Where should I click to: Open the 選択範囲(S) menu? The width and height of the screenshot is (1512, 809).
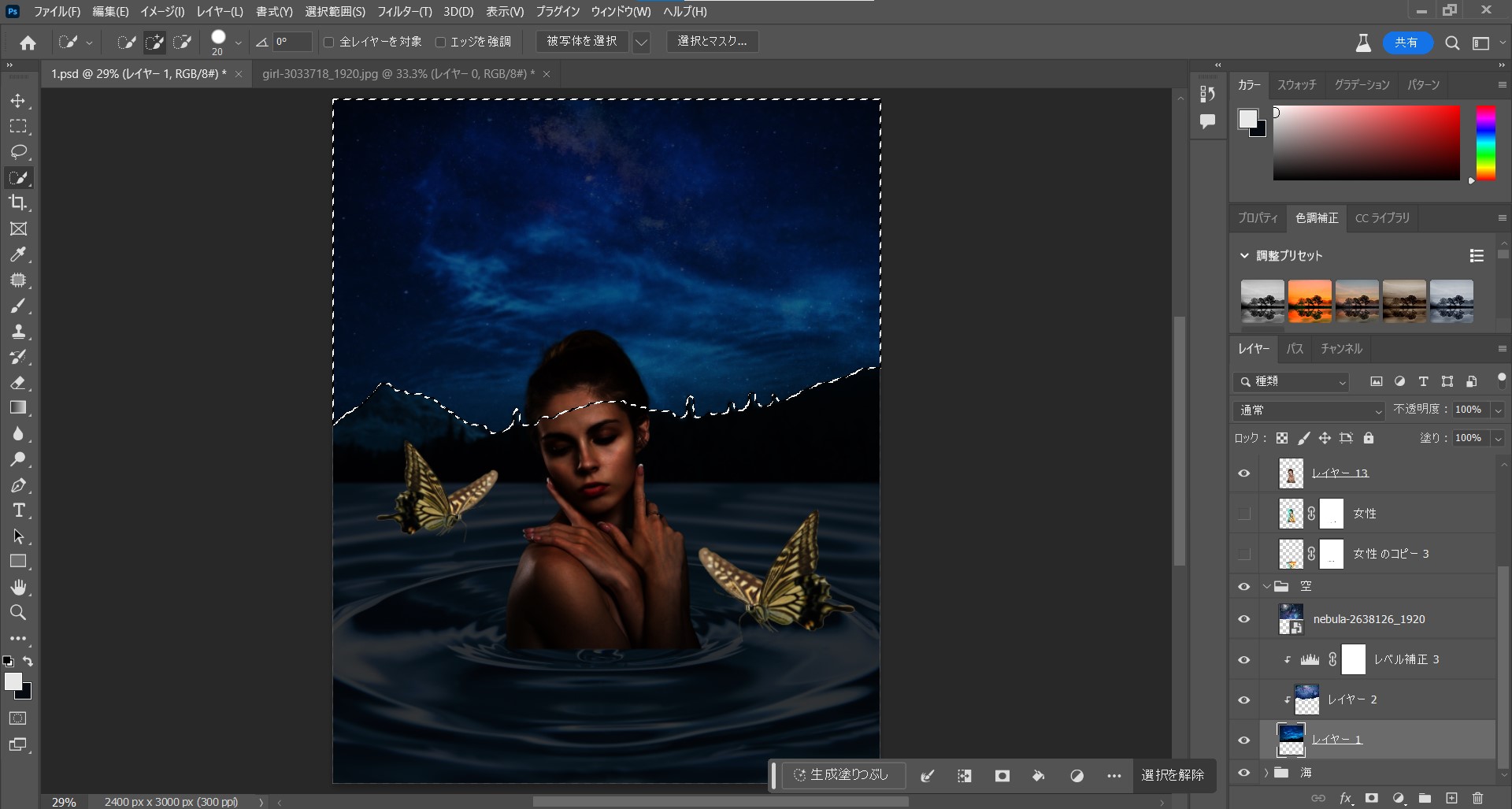[x=335, y=12]
